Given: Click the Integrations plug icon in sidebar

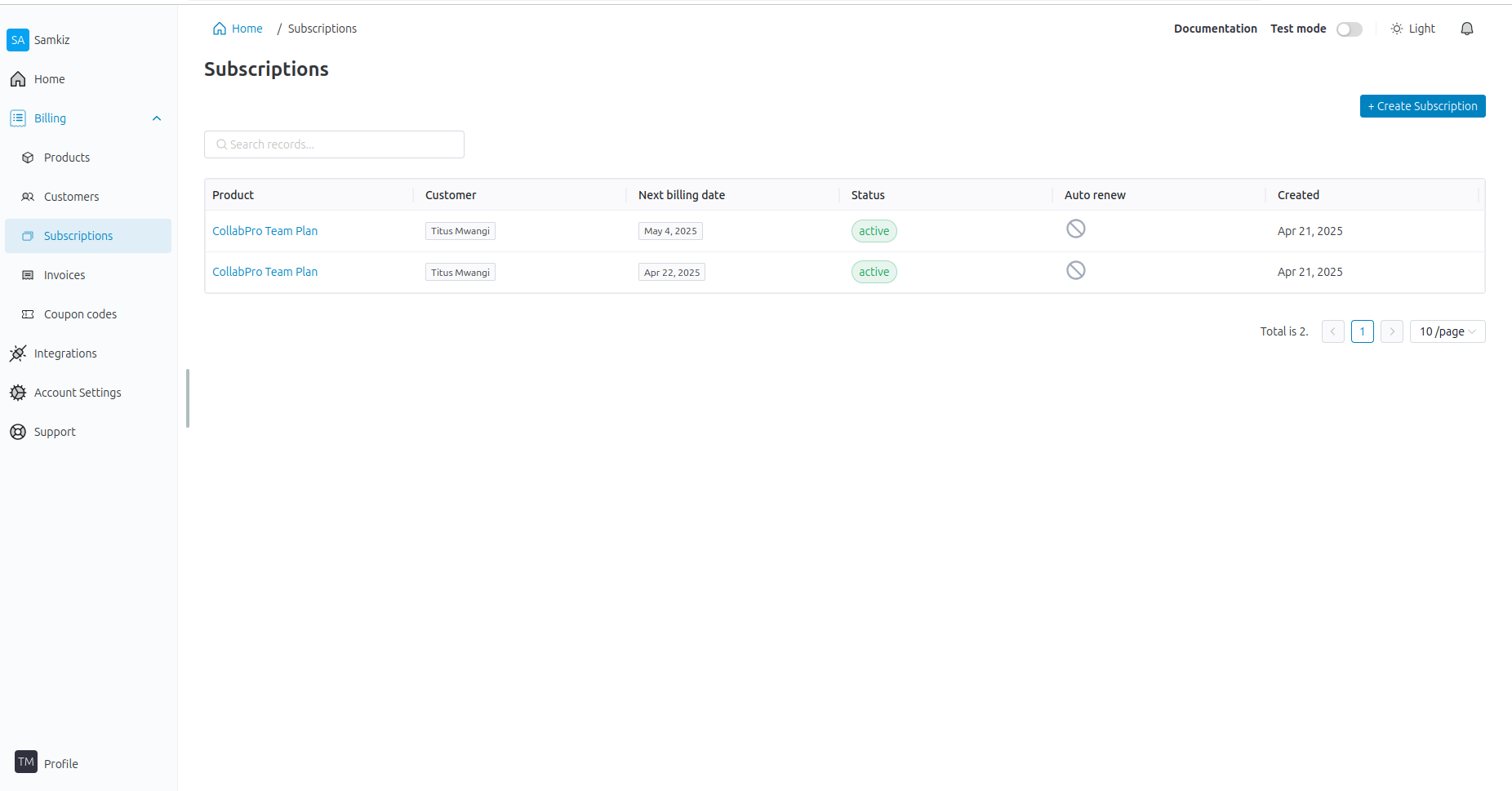Looking at the screenshot, I should click(x=18, y=353).
